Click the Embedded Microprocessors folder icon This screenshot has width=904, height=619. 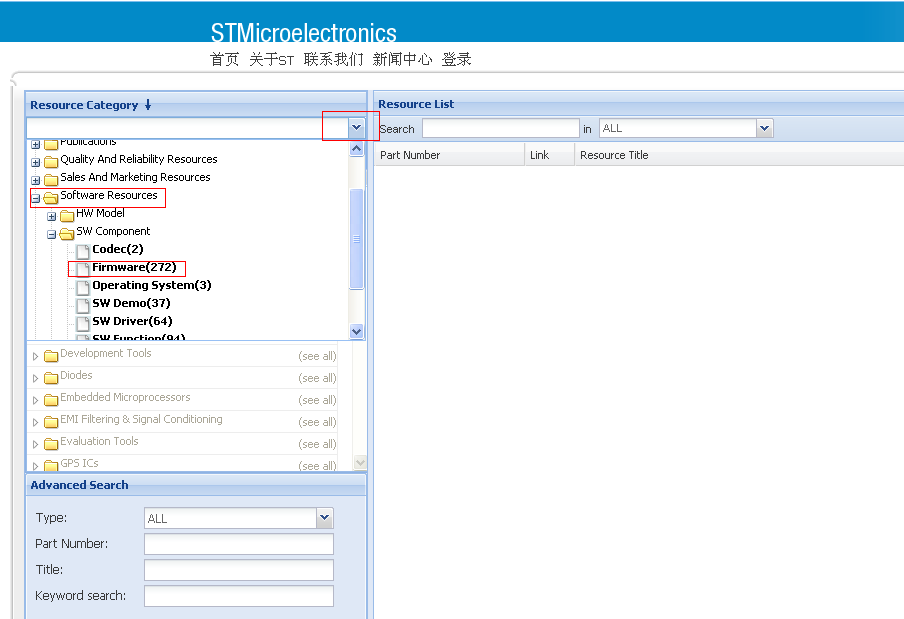click(x=51, y=399)
